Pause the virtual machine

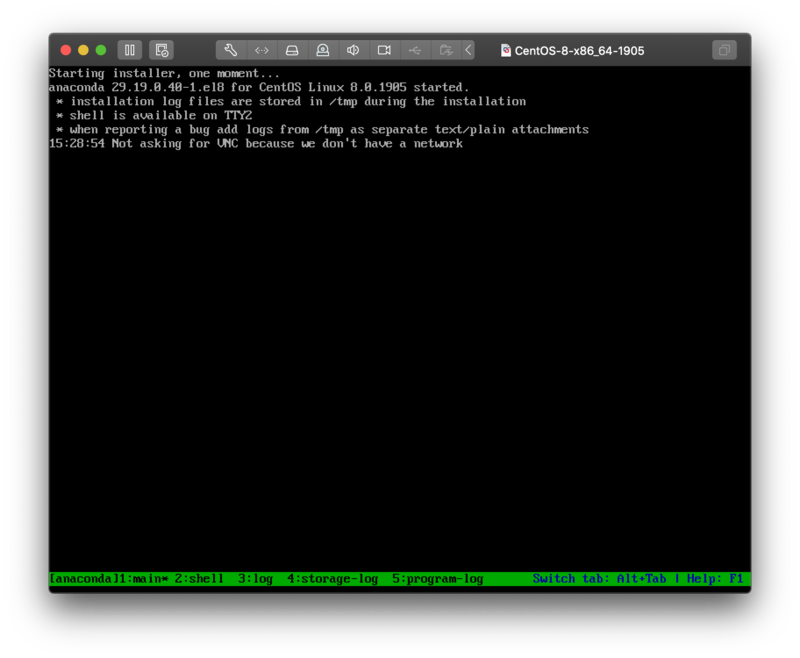(x=130, y=50)
